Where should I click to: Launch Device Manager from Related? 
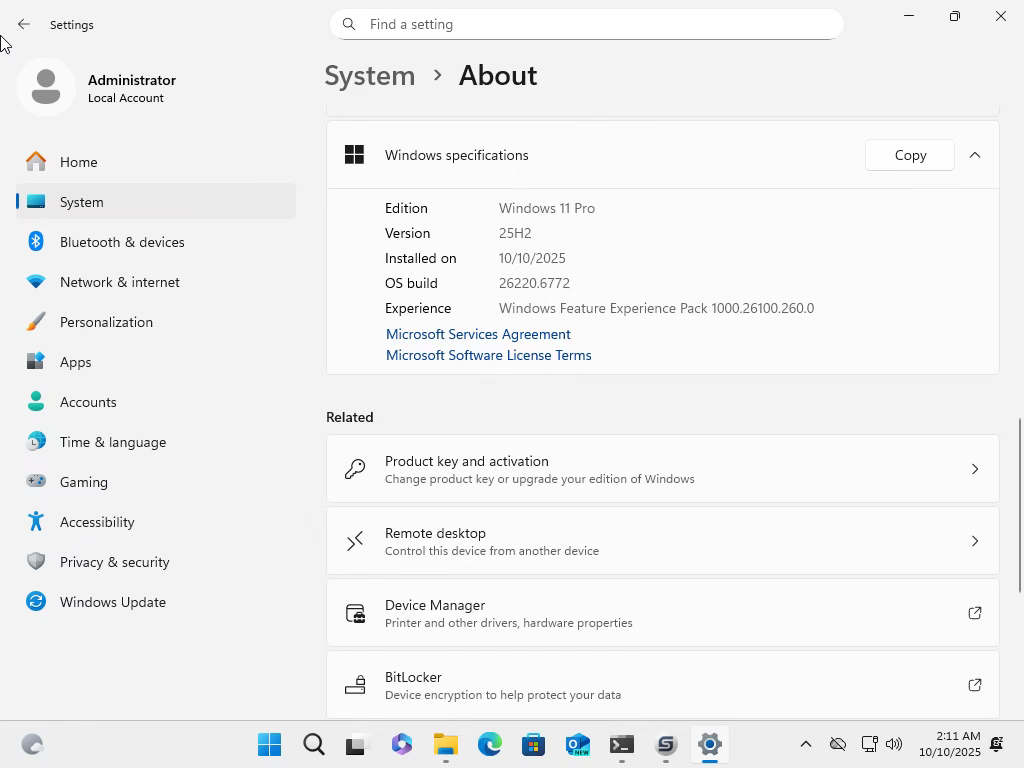[x=662, y=613]
